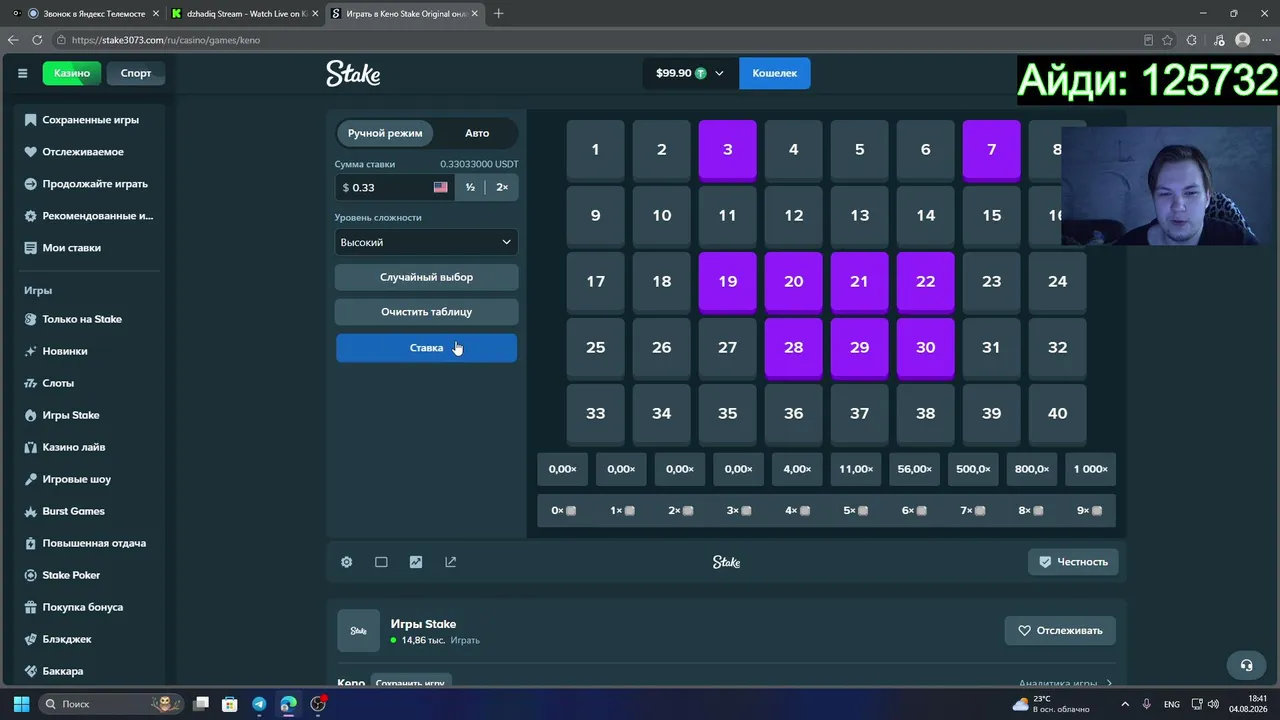This screenshot has height=720, width=1280.
Task: Click the icon beside Продолжайте играть
Action: coord(31,184)
